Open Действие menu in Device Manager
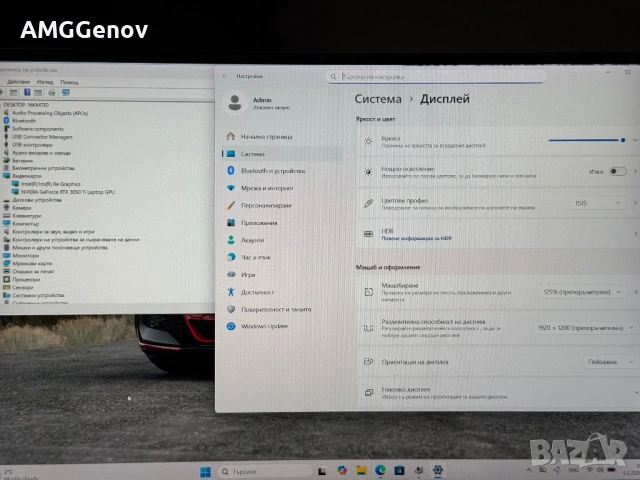The image size is (640, 480). pos(18,82)
